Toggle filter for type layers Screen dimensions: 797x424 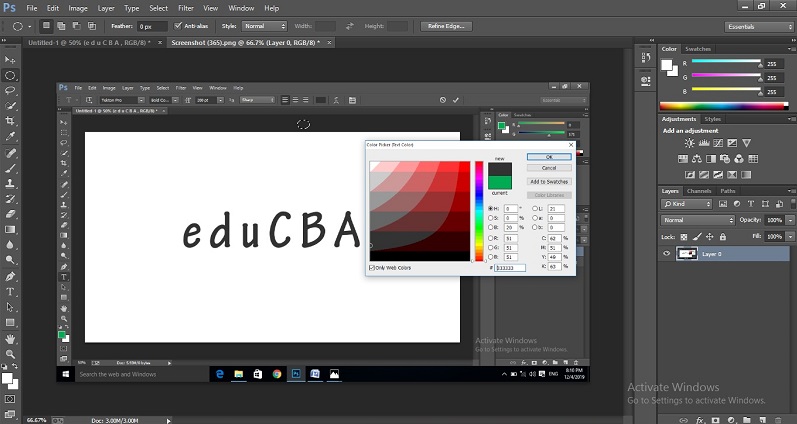click(x=751, y=204)
